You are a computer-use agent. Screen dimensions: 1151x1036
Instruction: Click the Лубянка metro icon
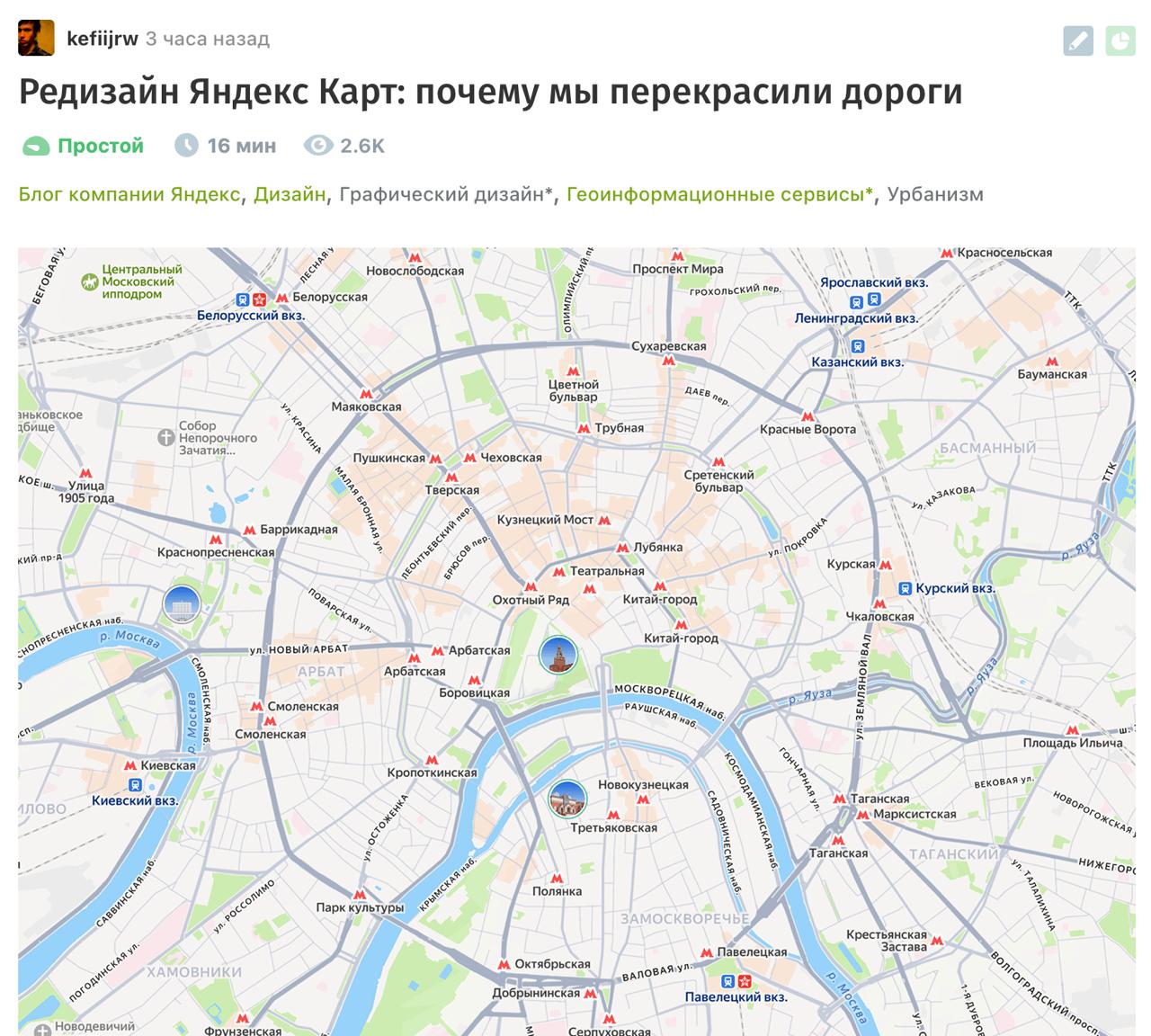621,547
